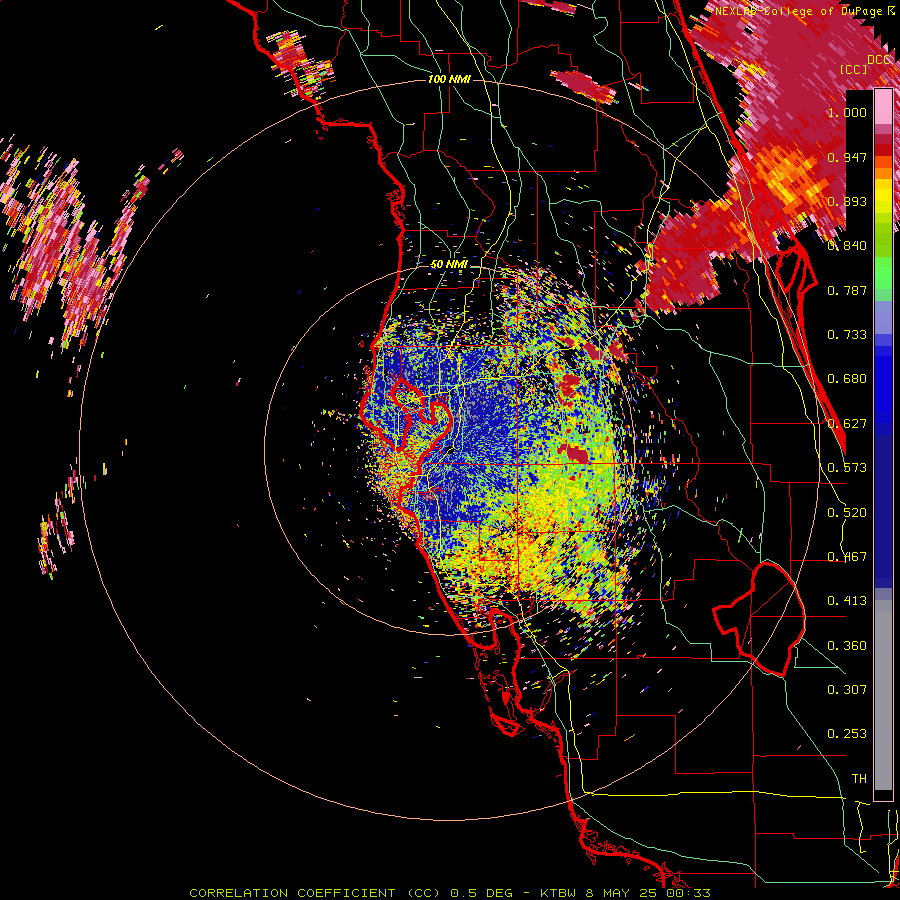The width and height of the screenshot is (900, 900).
Task: Click the "KTBW" station ID in footer
Action: 558,893
